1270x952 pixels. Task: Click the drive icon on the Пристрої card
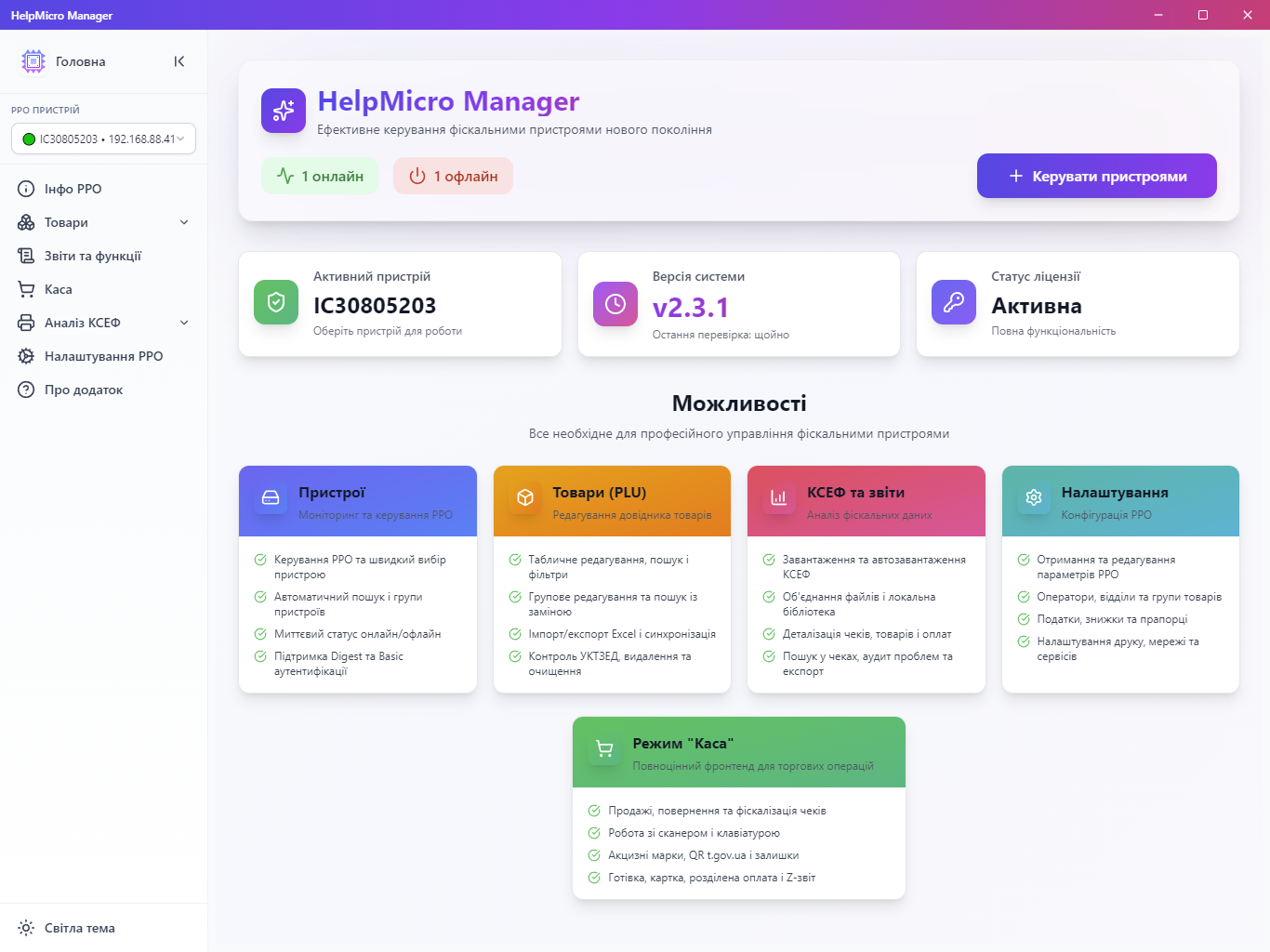(271, 497)
